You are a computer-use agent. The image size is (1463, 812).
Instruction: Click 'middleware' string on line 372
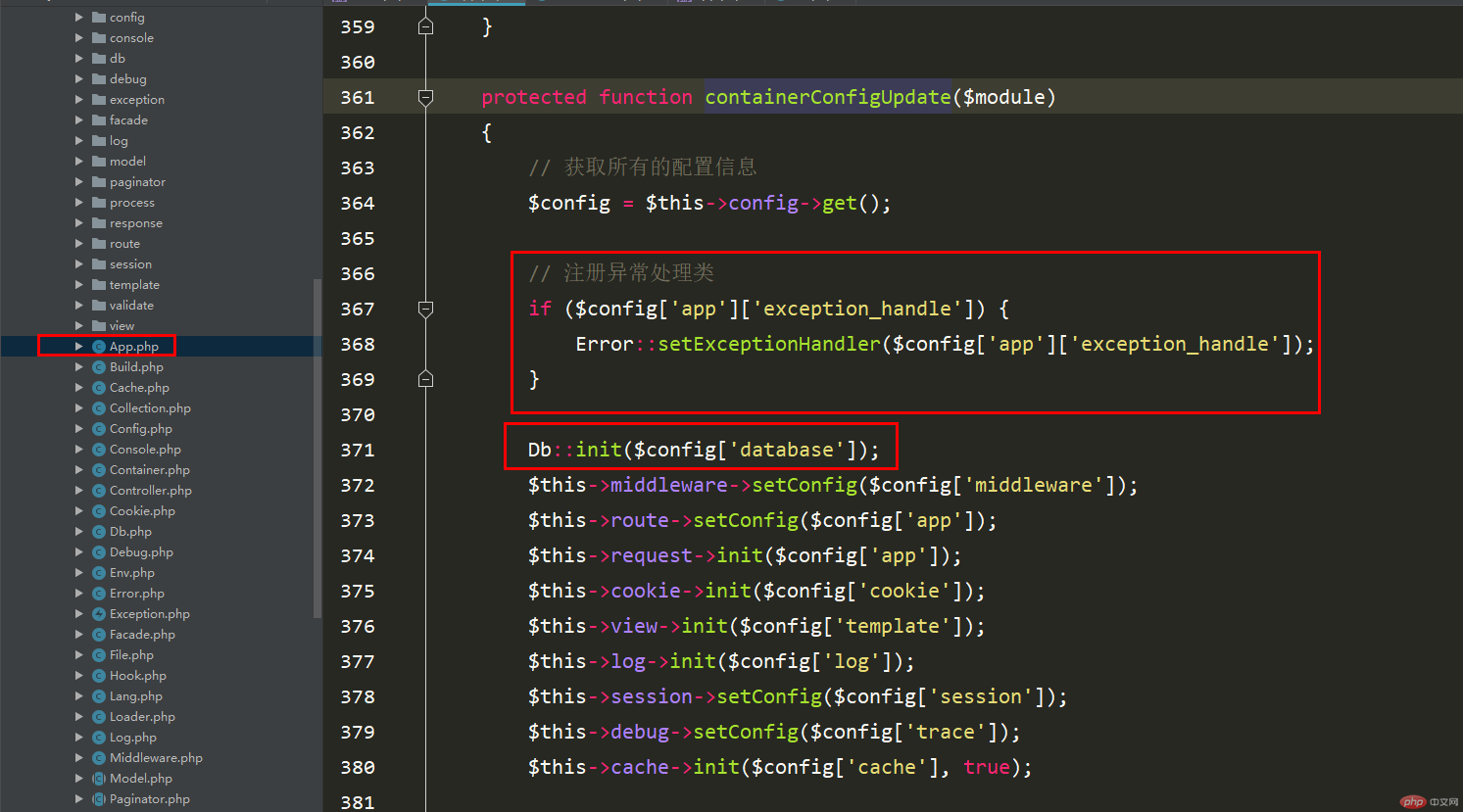click(x=1034, y=485)
